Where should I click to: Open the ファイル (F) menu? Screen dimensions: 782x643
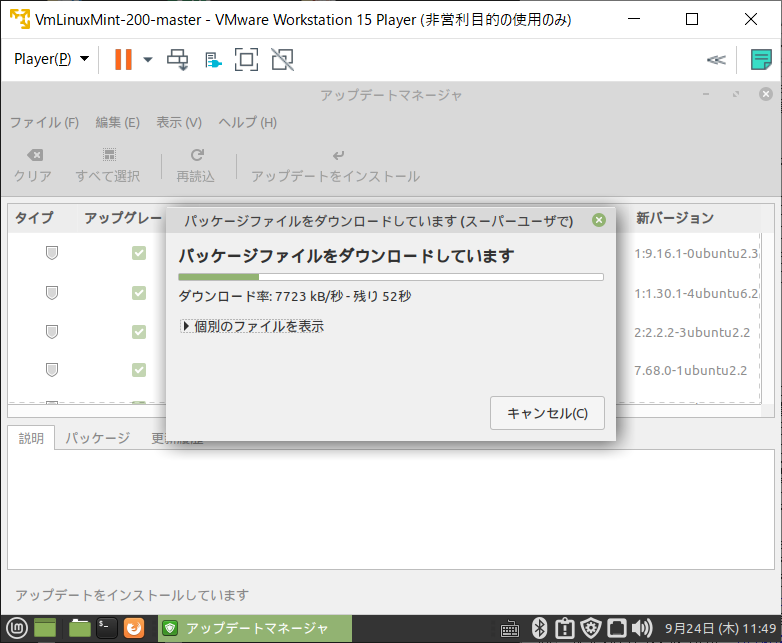pos(44,122)
